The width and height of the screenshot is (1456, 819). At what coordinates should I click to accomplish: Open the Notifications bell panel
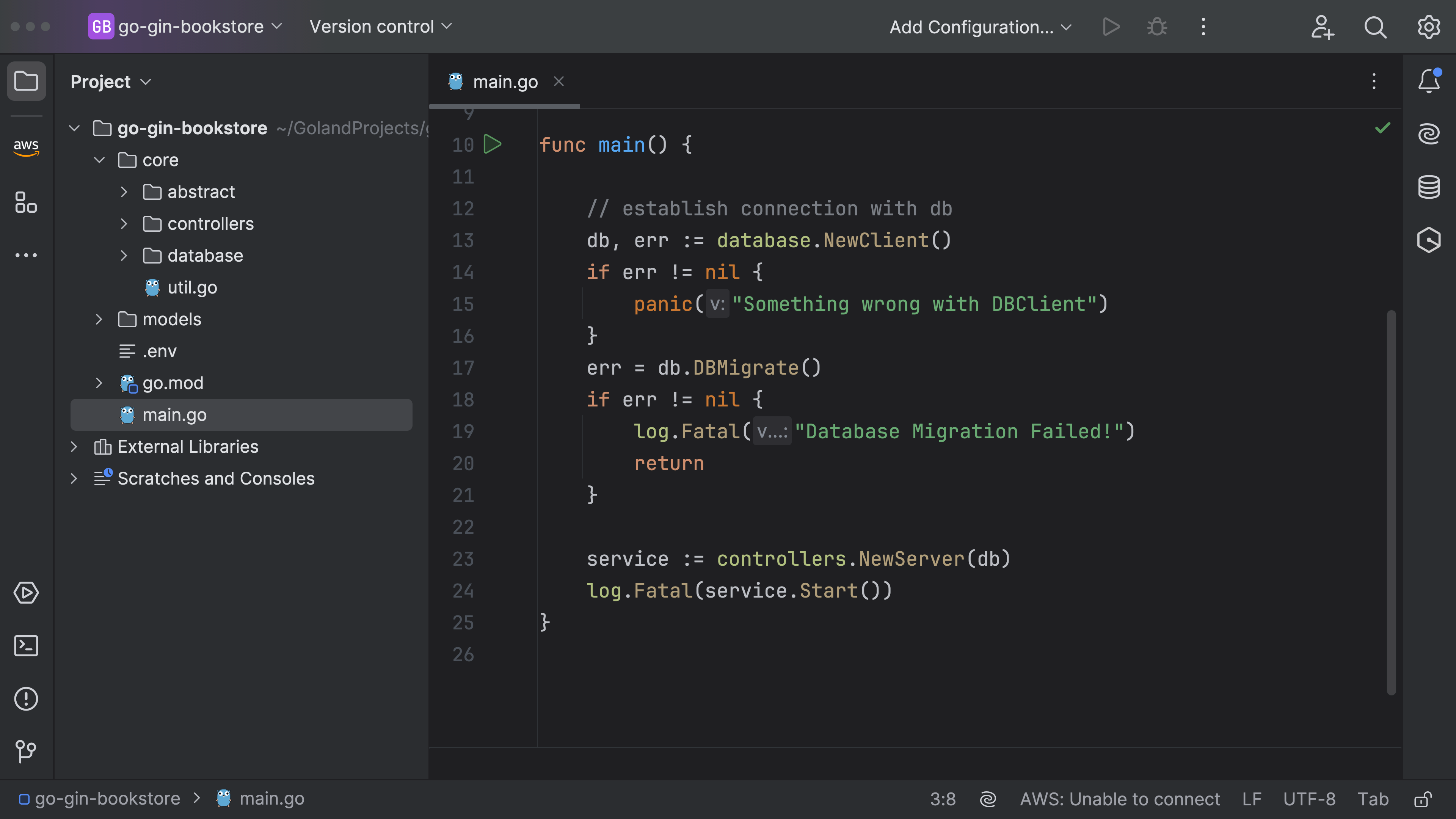[1428, 82]
